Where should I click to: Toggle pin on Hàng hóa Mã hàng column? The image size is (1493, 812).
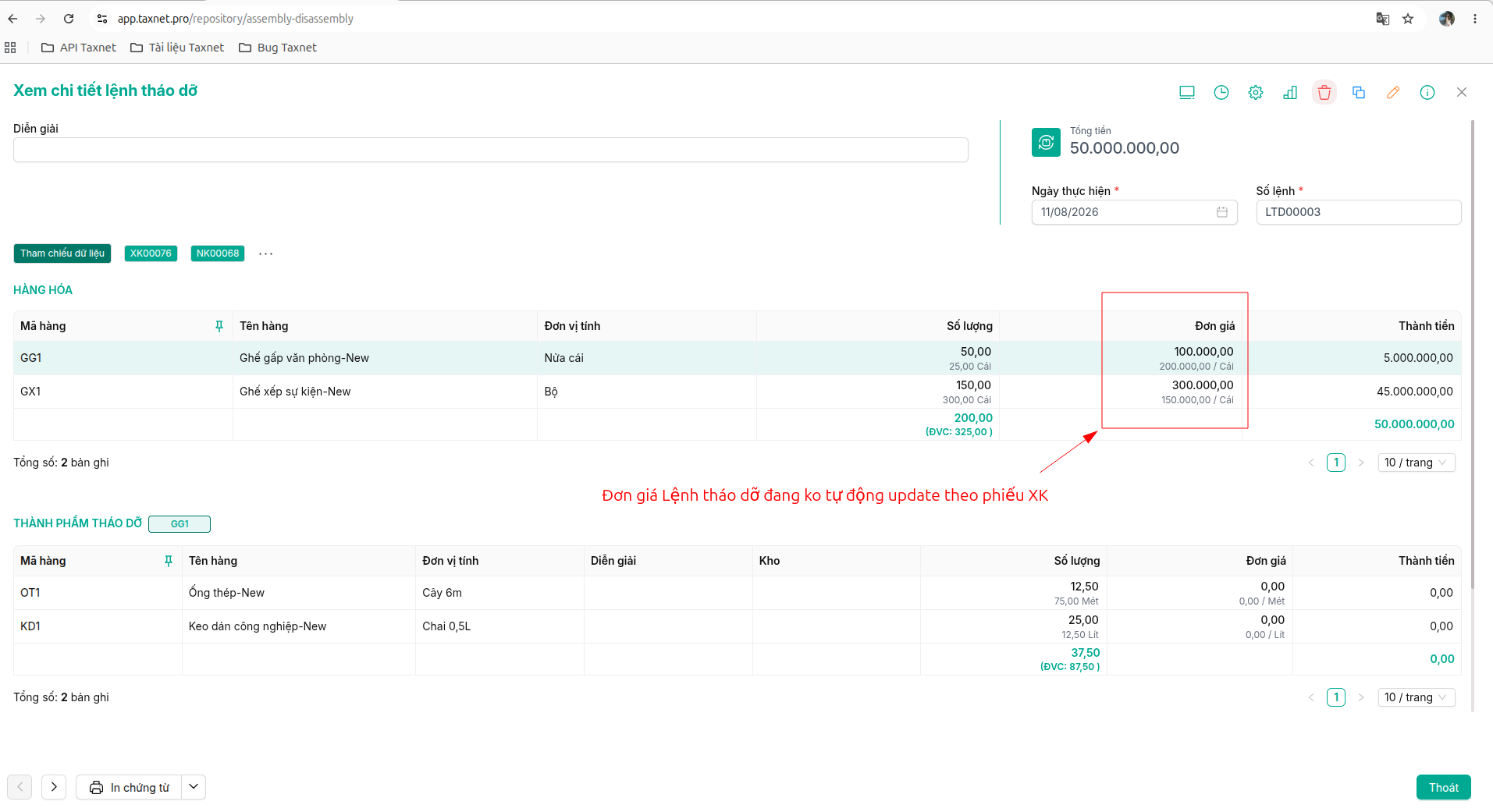click(219, 326)
